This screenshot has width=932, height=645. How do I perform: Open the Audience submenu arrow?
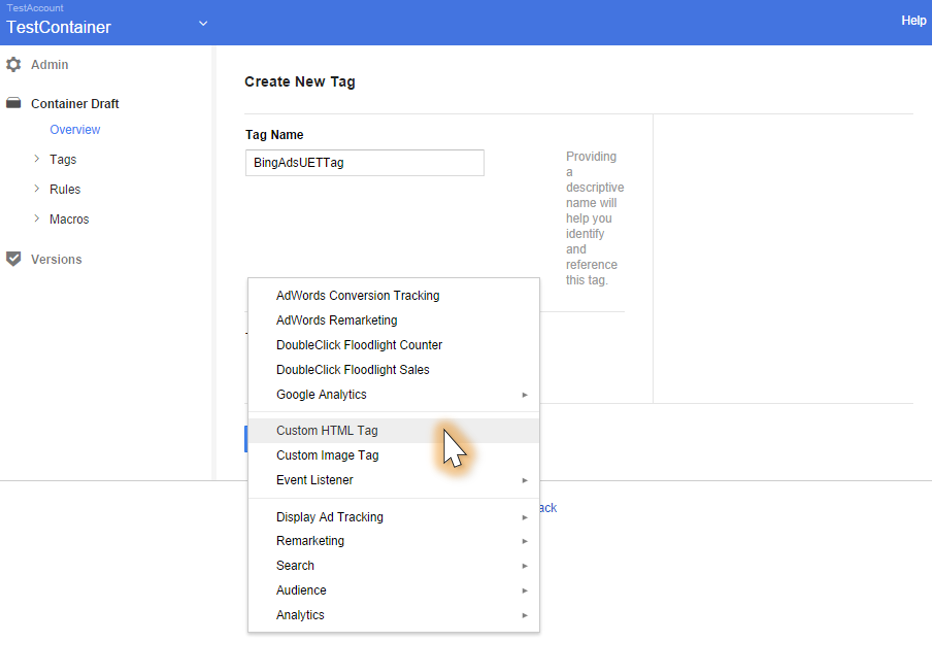pyautogui.click(x=524, y=590)
